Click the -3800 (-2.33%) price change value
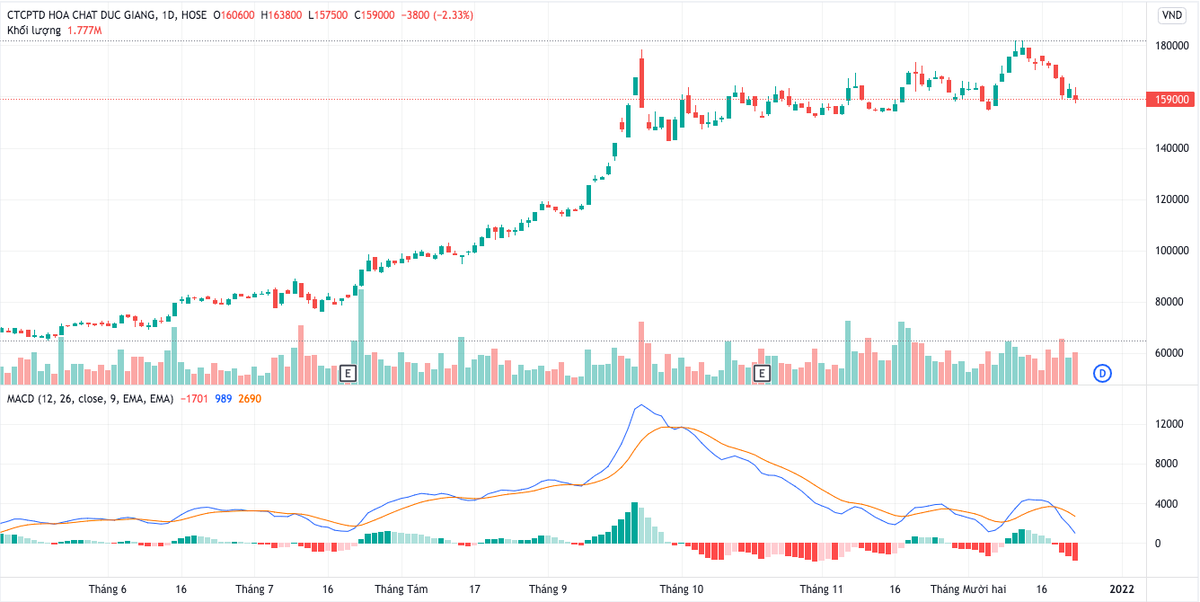Image resolution: width=1200 pixels, height=602 pixels. click(438, 16)
